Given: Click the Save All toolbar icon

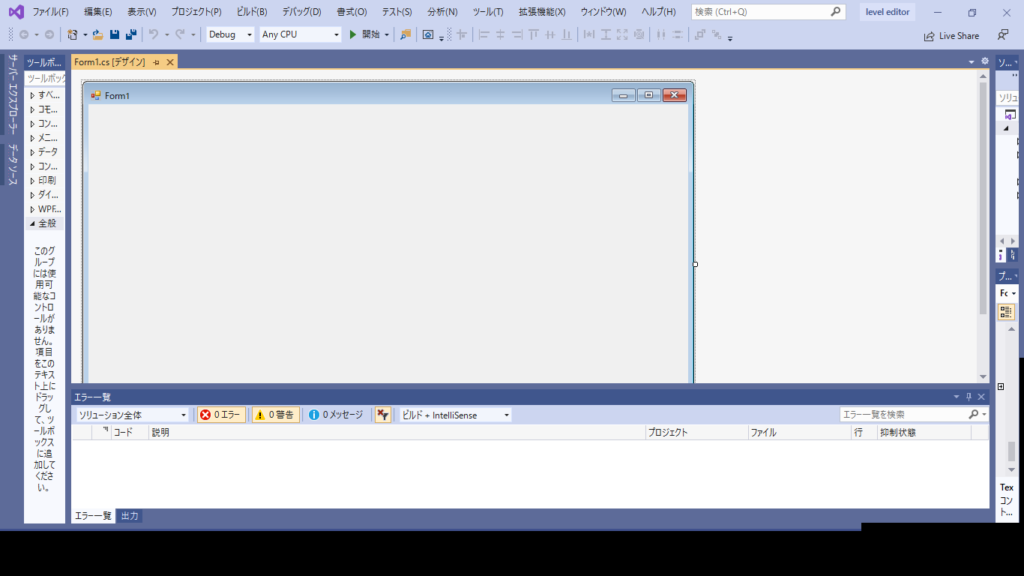Looking at the screenshot, I should [x=131, y=34].
